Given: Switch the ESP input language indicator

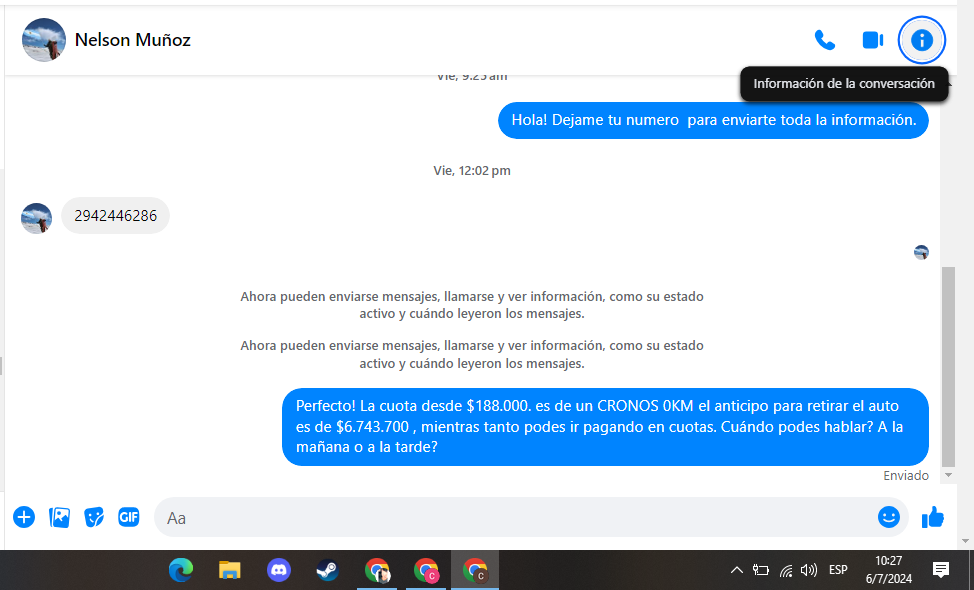Looking at the screenshot, I should (838, 570).
